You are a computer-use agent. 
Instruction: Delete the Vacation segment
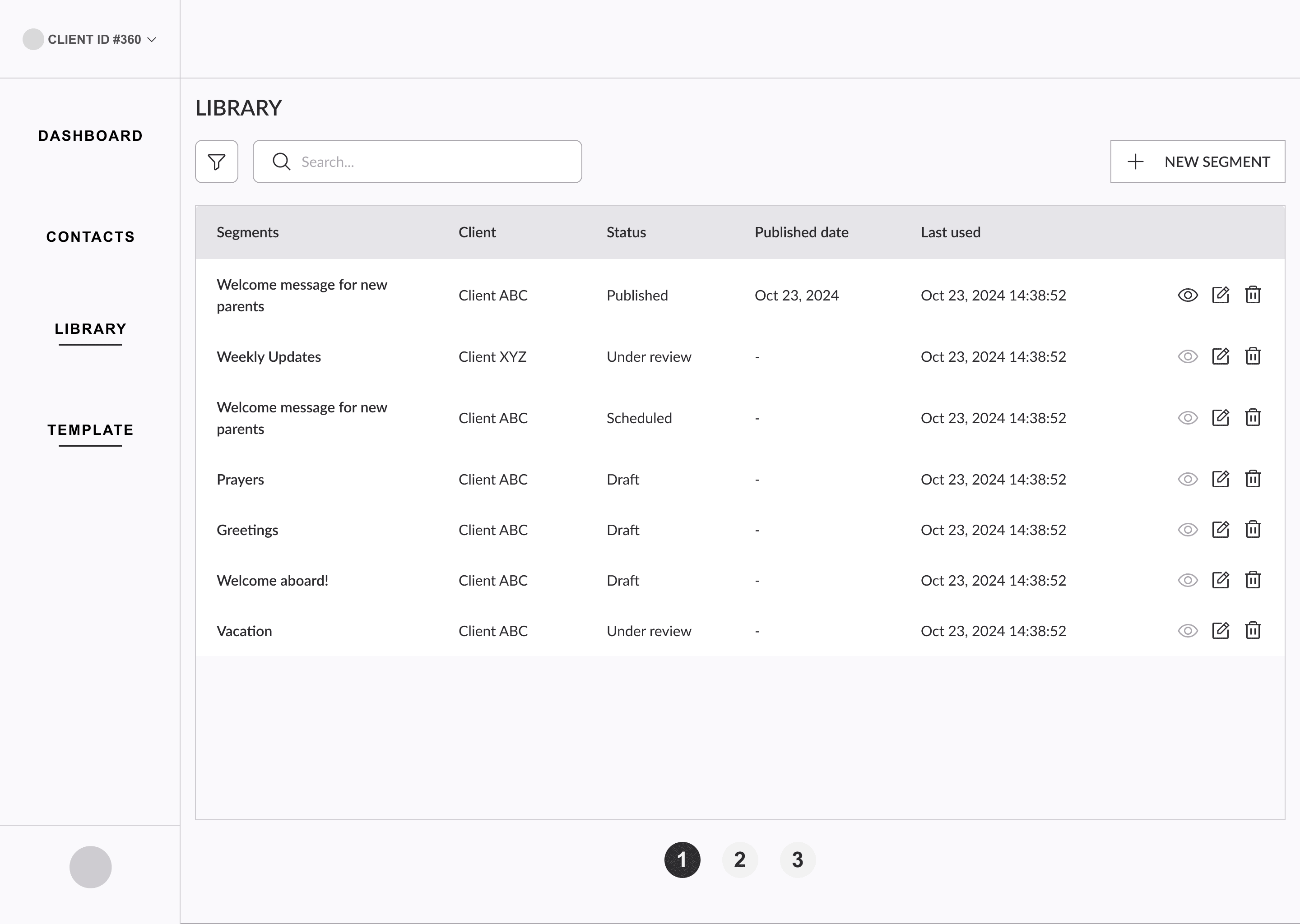(x=1253, y=630)
